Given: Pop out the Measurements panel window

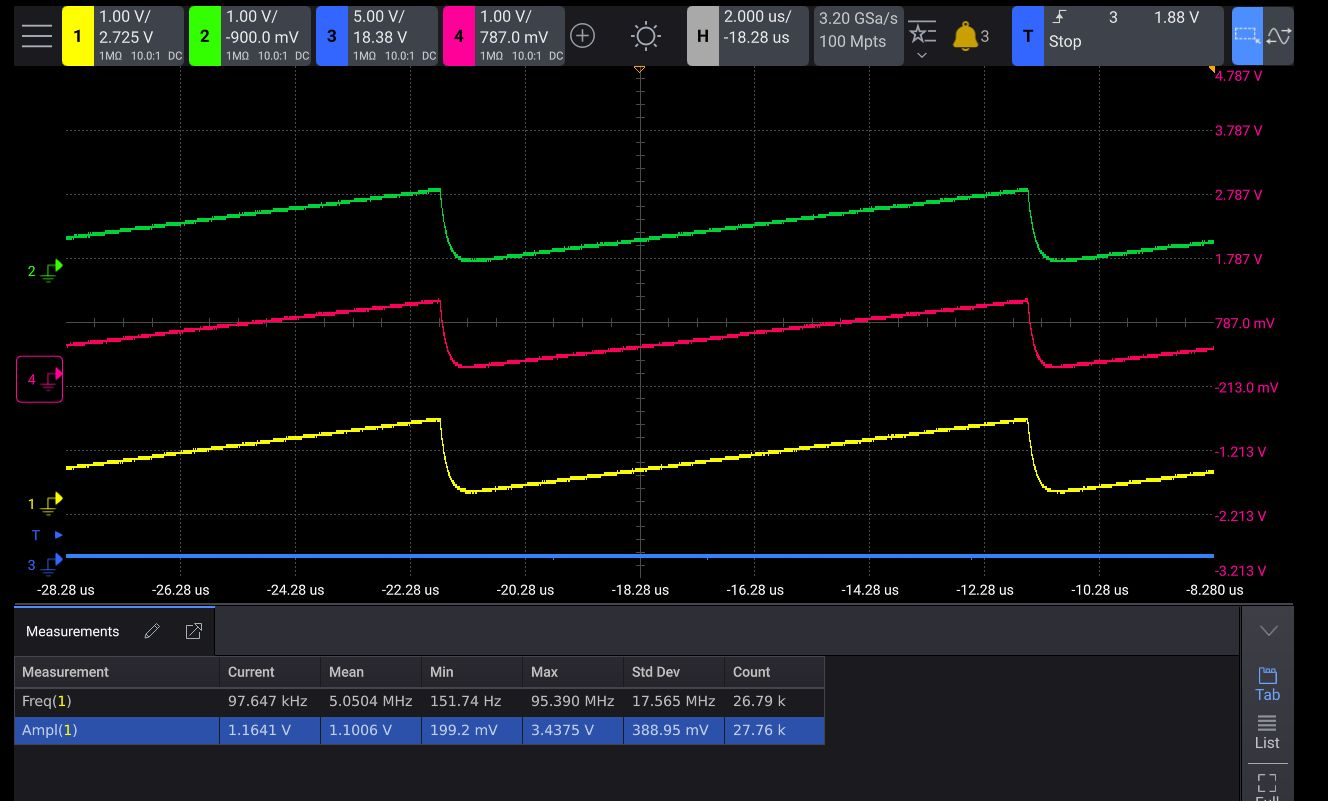Looking at the screenshot, I should [194, 631].
